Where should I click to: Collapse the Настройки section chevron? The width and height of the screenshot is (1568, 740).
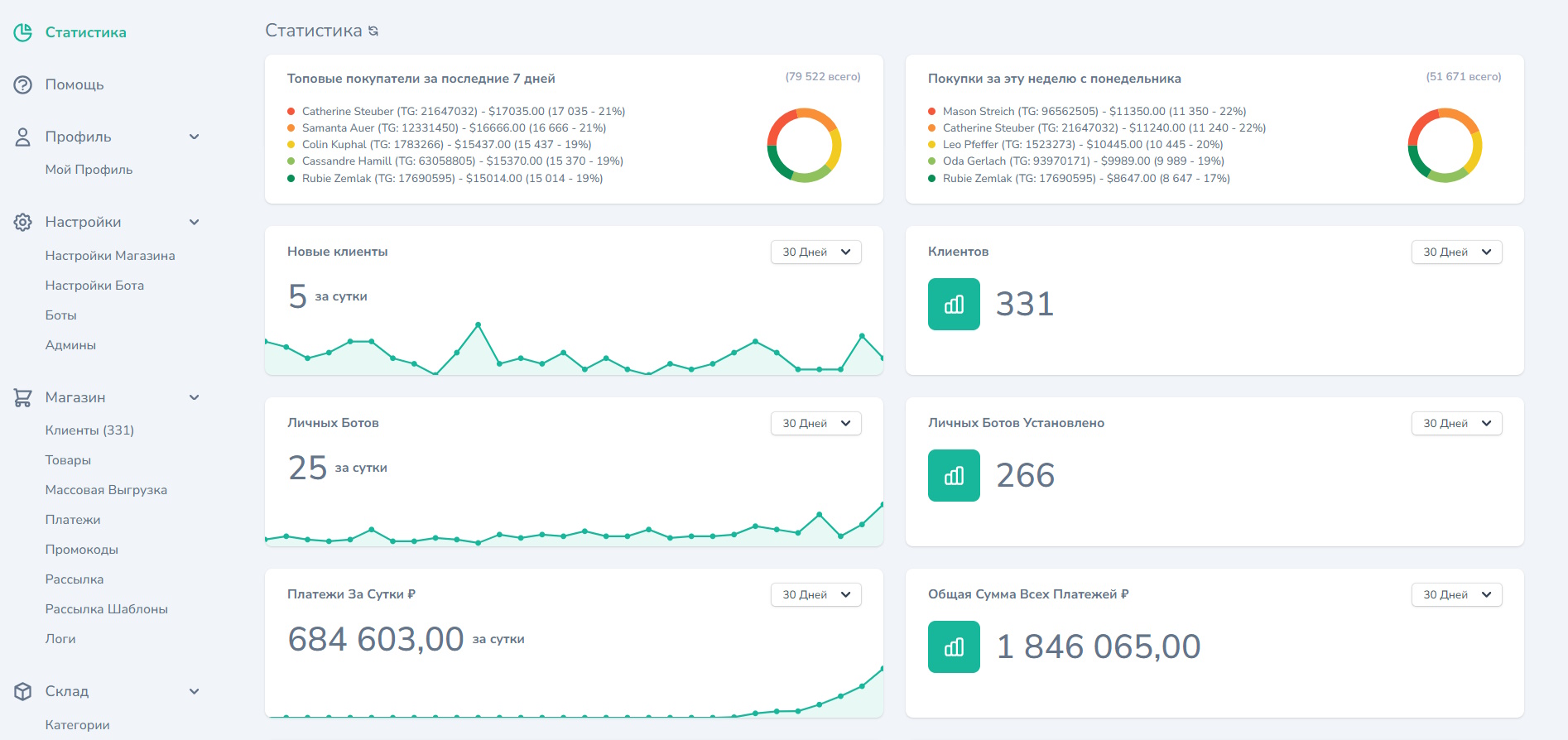pos(195,222)
